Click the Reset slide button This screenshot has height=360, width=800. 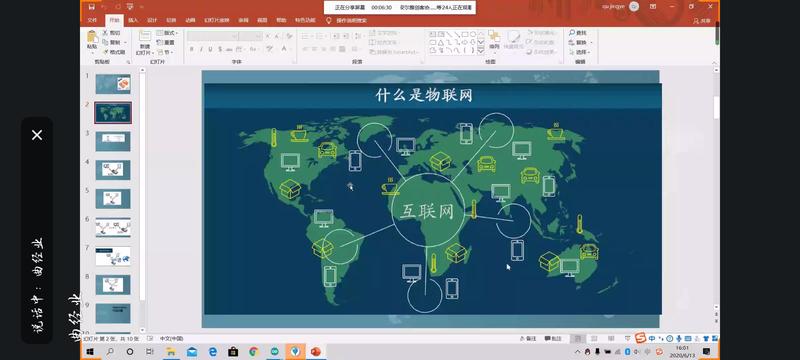pyautogui.click(x=166, y=42)
